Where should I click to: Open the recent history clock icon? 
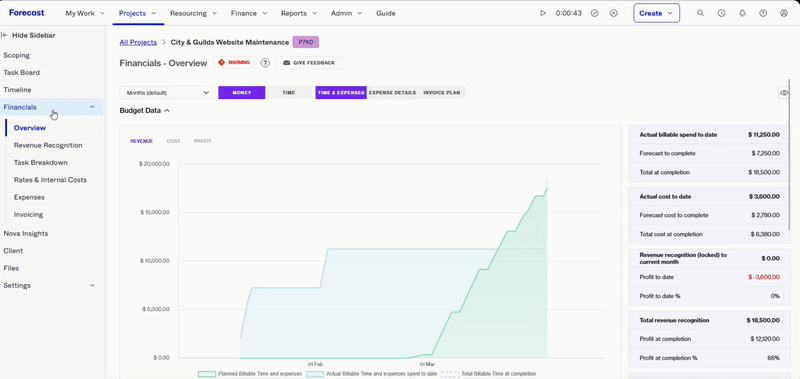point(721,13)
